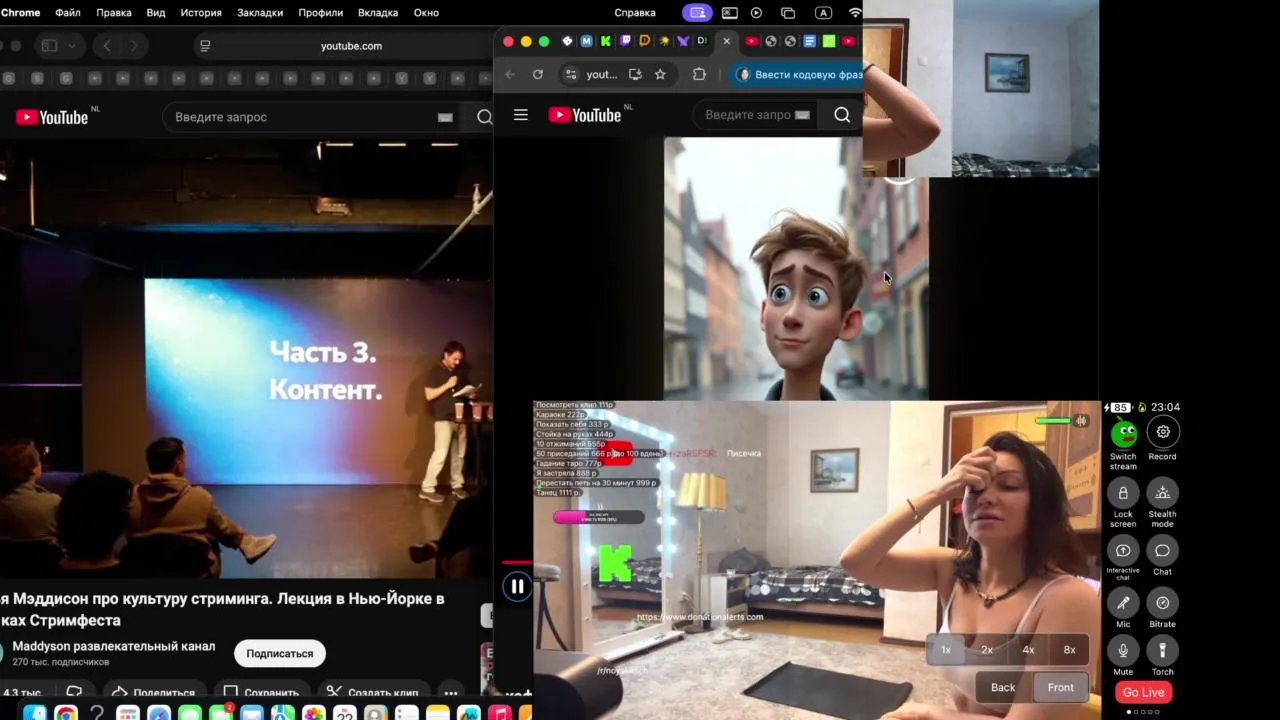1280x720 pixels.
Task: Open Interactive chat in streaming panel
Action: click(1123, 551)
